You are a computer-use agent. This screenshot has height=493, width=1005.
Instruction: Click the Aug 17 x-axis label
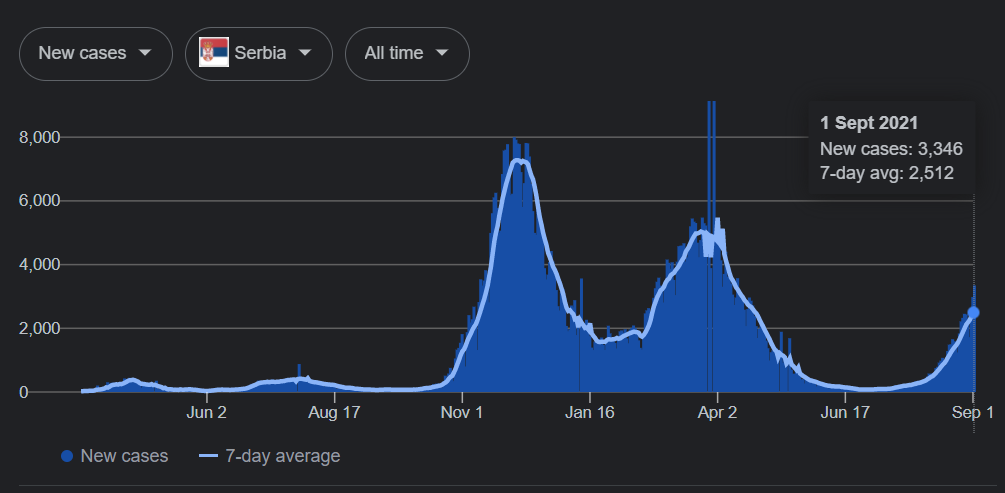(334, 412)
